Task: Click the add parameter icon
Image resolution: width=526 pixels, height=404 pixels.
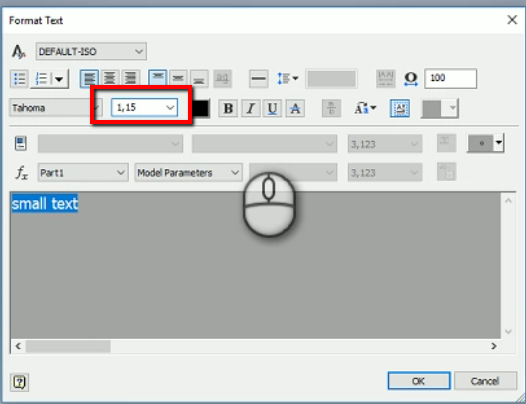Action: point(446,172)
